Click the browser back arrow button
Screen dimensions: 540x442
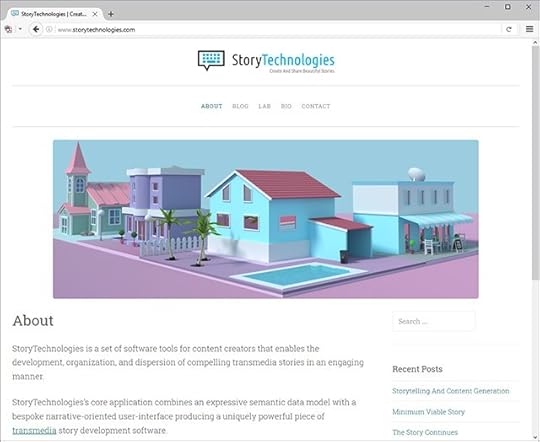pyautogui.click(x=36, y=29)
